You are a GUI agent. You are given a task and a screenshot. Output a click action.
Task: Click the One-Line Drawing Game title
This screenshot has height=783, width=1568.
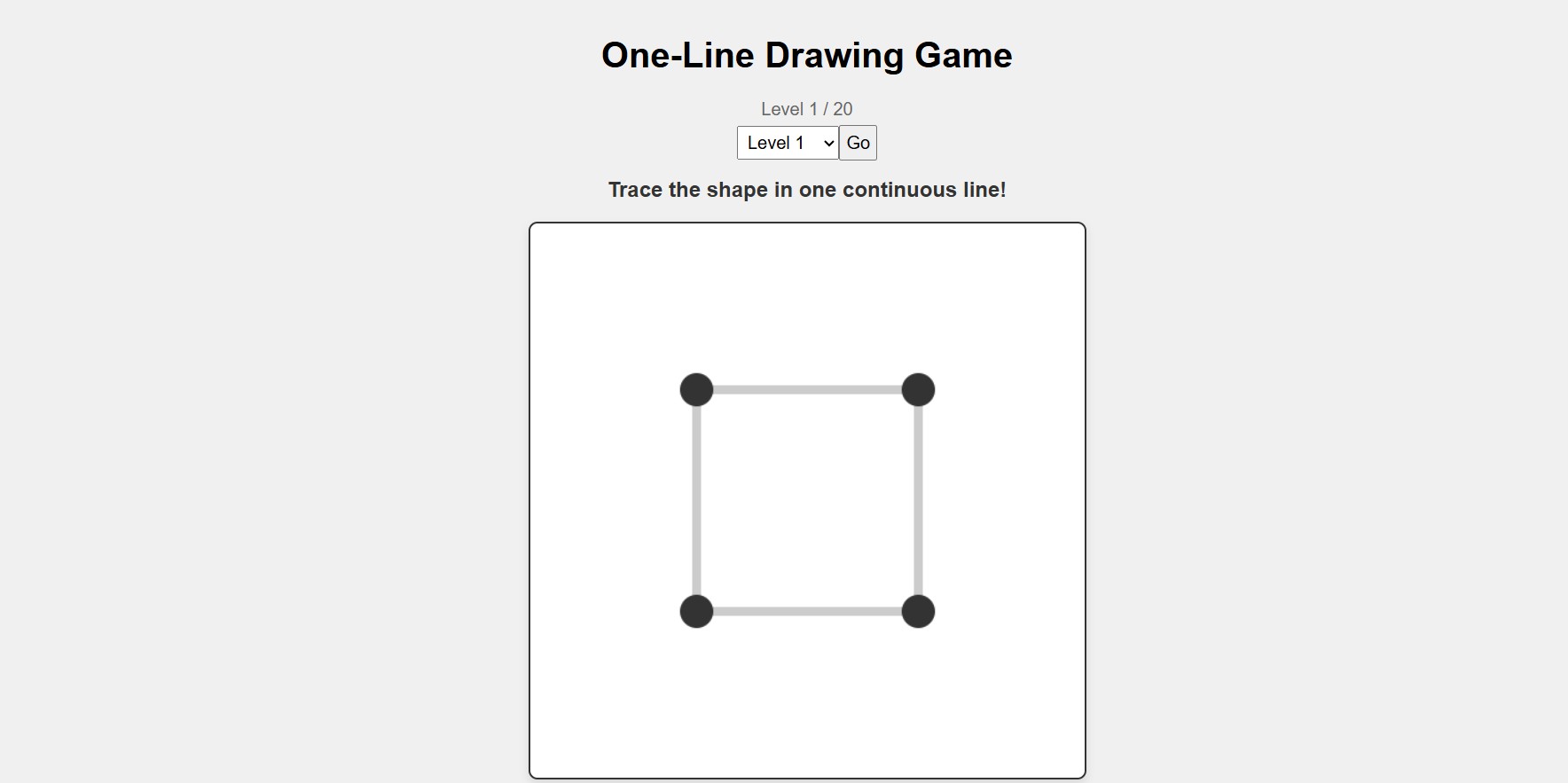click(805, 55)
